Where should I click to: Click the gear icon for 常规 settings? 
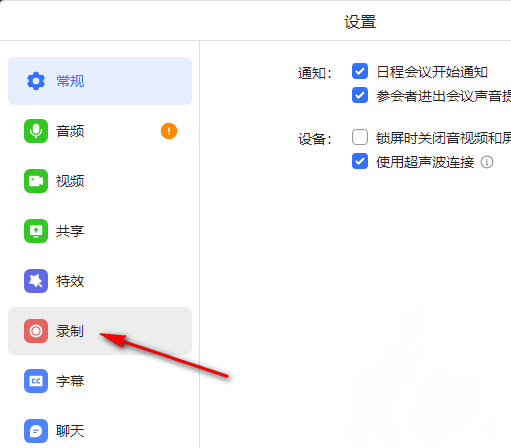coord(36,81)
